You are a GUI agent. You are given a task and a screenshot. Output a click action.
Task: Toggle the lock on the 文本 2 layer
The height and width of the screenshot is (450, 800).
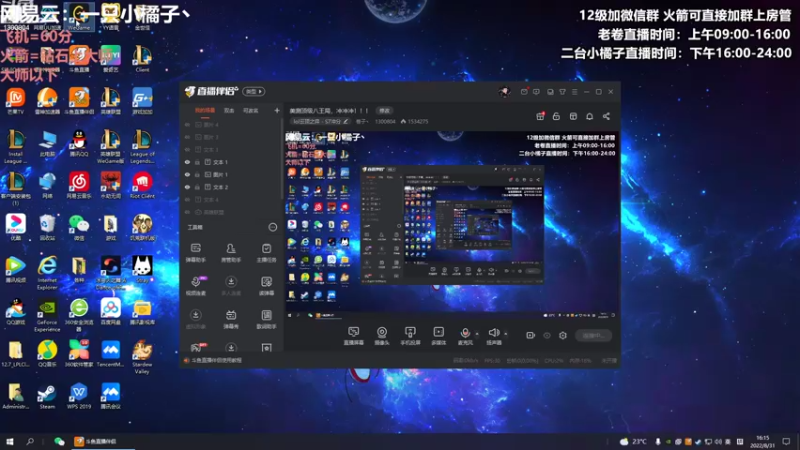click(x=197, y=187)
